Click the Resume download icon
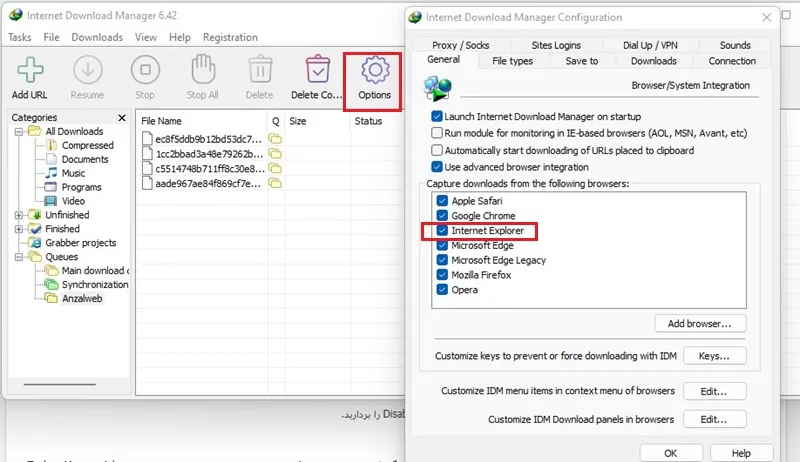 (88, 70)
